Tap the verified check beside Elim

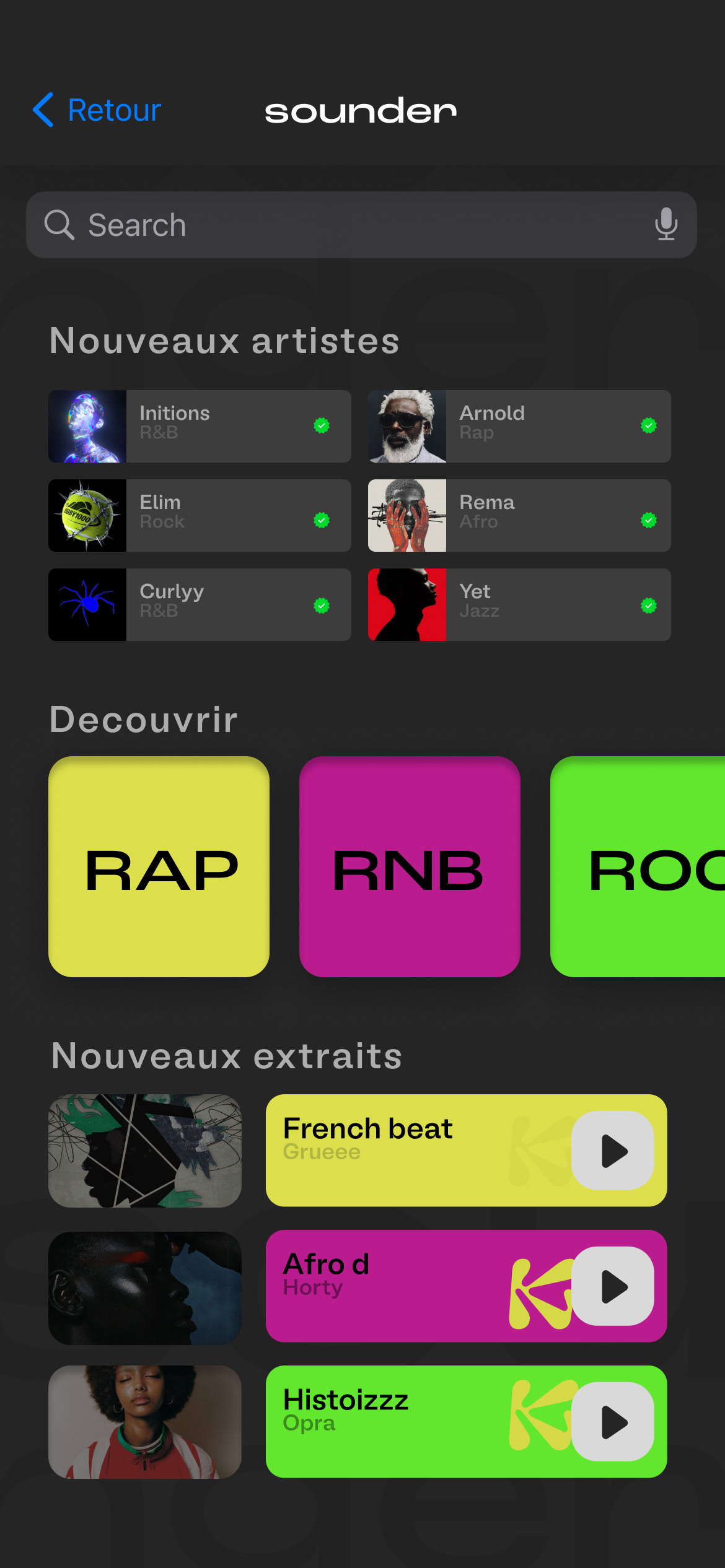322,520
